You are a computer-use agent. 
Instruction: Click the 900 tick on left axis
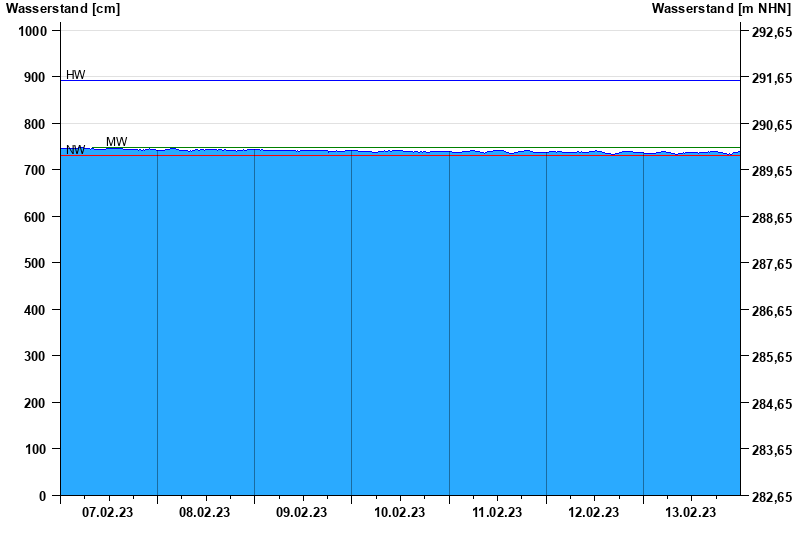(x=36, y=78)
